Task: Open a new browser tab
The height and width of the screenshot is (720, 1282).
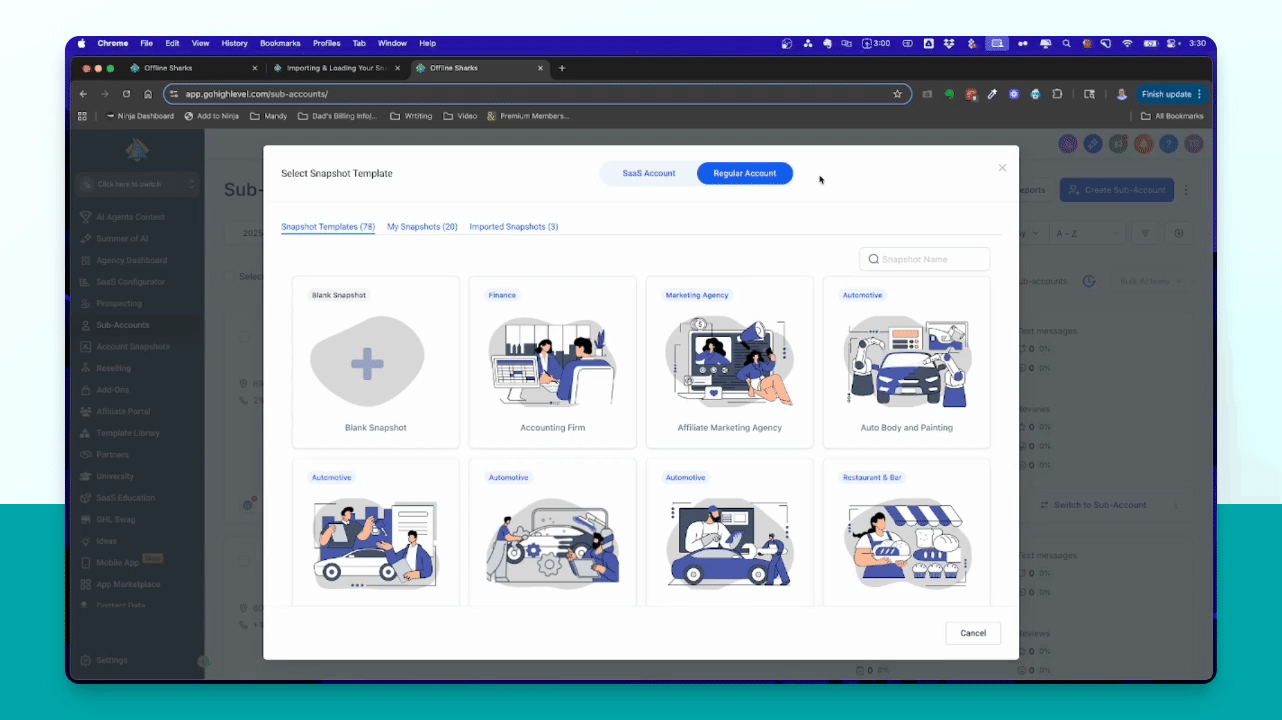Action: (x=562, y=68)
